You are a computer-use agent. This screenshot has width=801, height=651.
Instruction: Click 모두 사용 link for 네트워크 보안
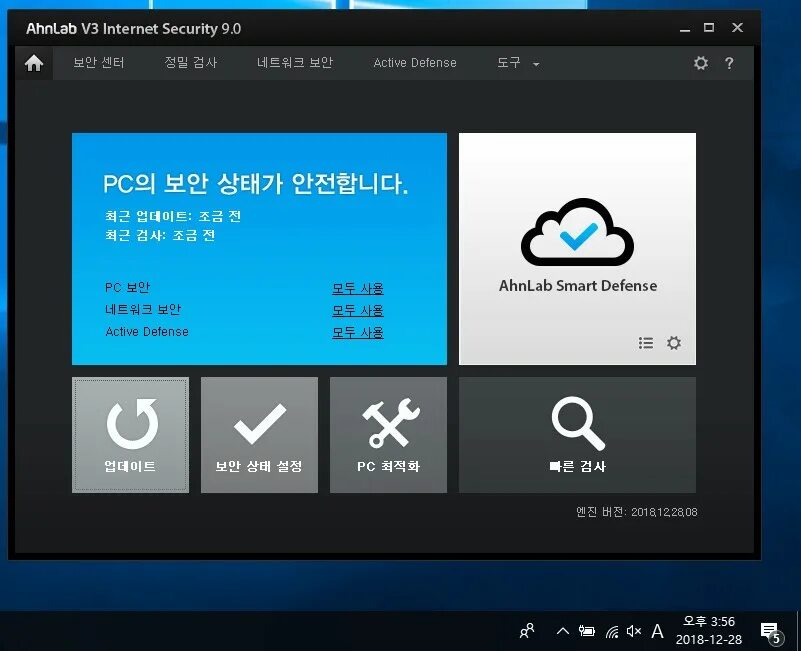(x=358, y=311)
